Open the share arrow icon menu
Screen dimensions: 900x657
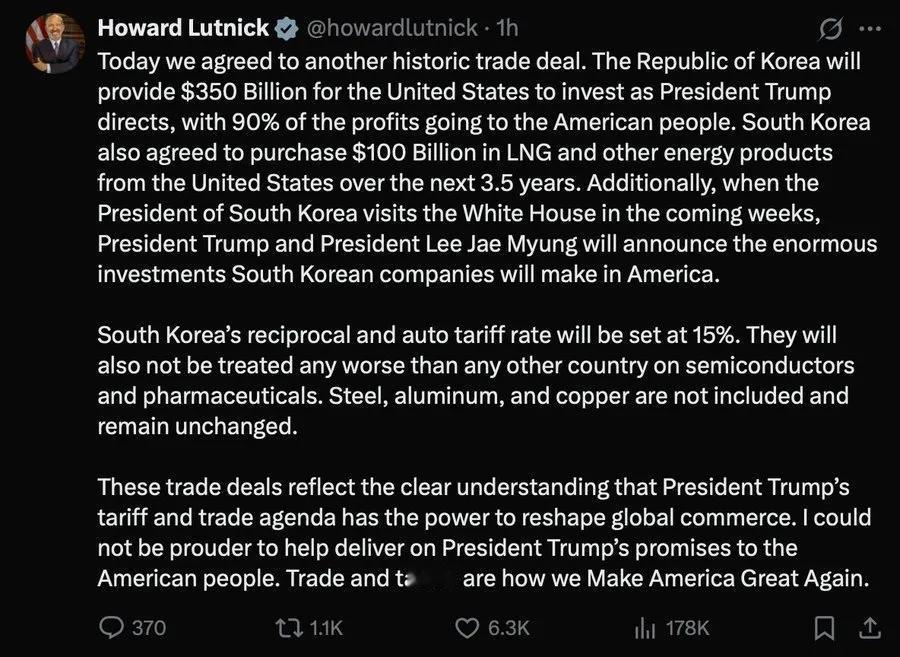tap(869, 628)
